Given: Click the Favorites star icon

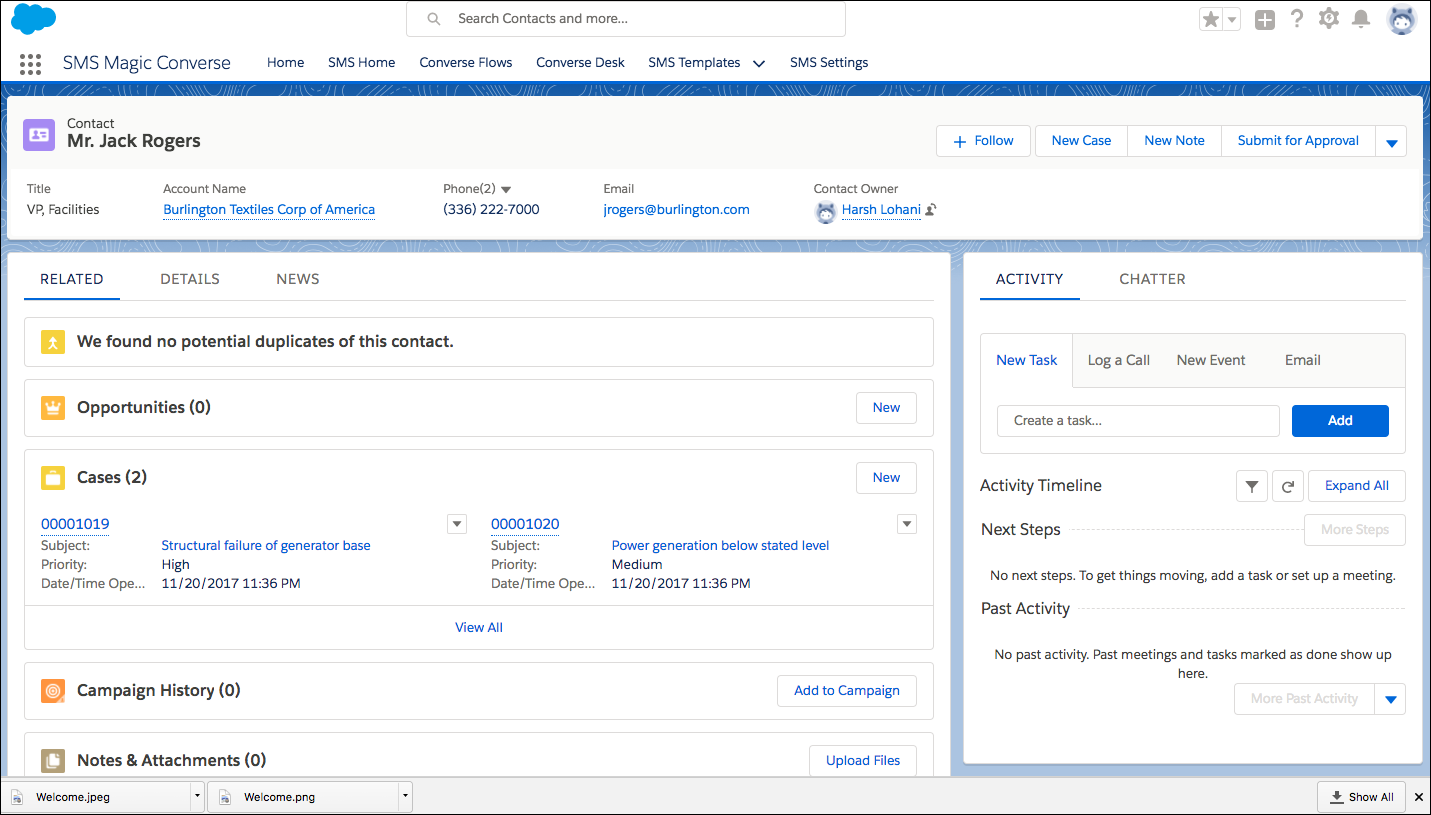Looking at the screenshot, I should click(x=1211, y=19).
